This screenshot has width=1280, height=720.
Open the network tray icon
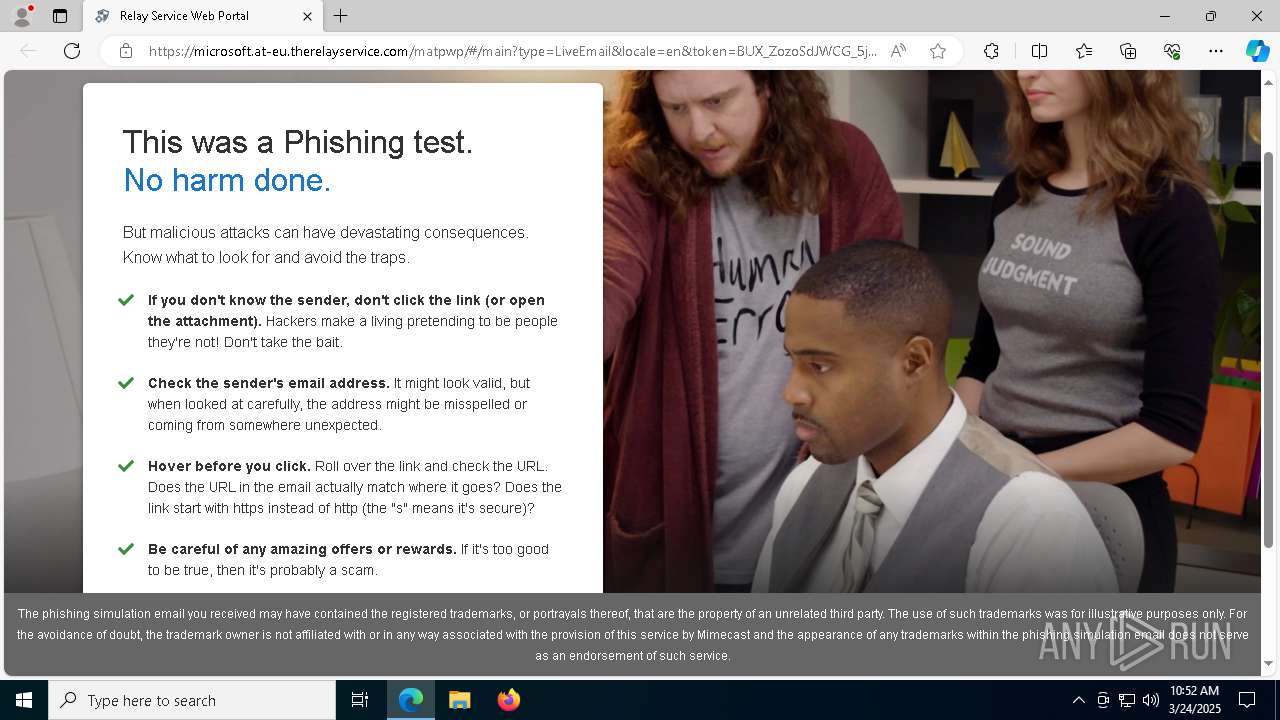click(x=1127, y=700)
